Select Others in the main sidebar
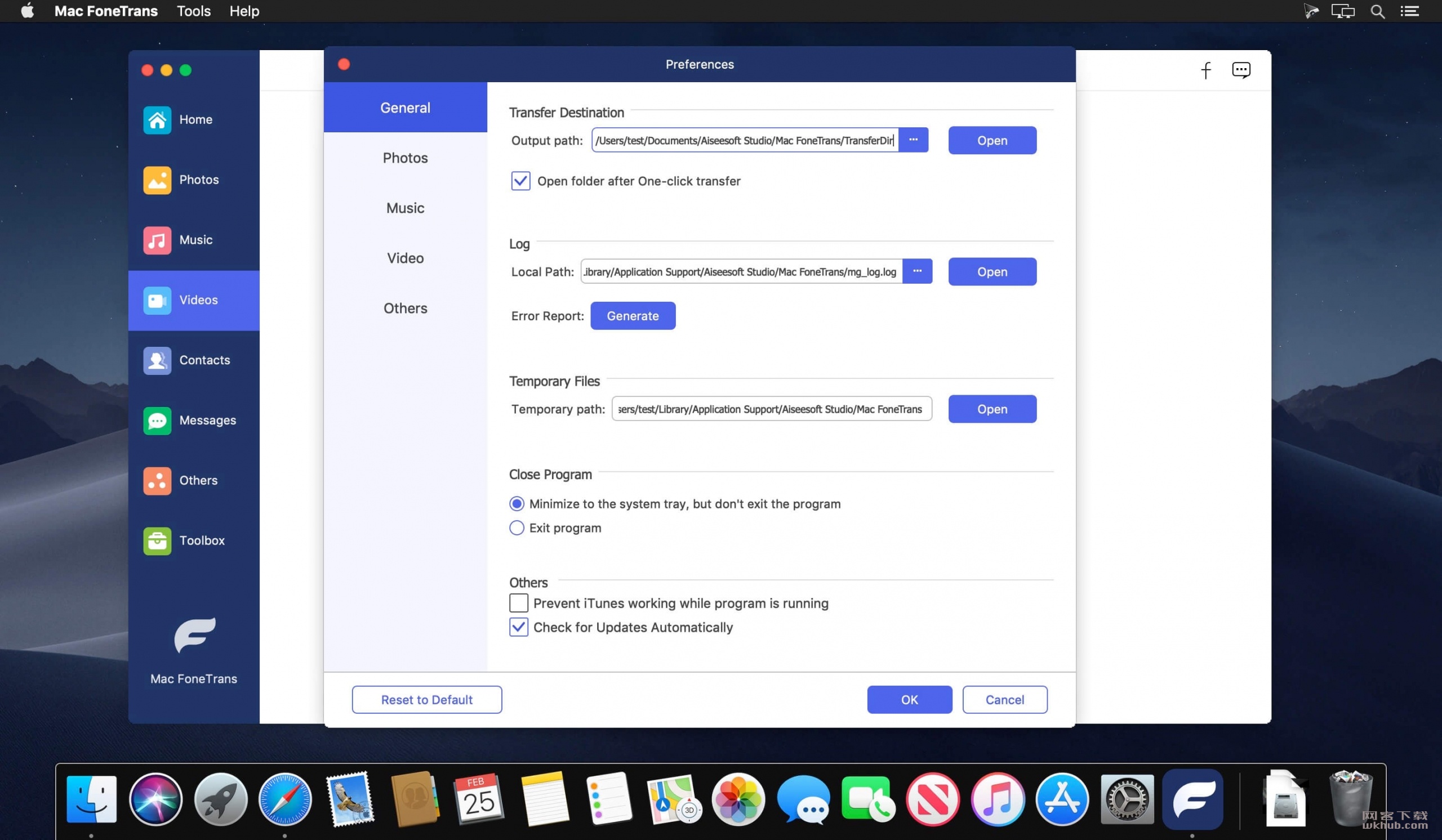This screenshot has width=1442, height=840. point(193,480)
